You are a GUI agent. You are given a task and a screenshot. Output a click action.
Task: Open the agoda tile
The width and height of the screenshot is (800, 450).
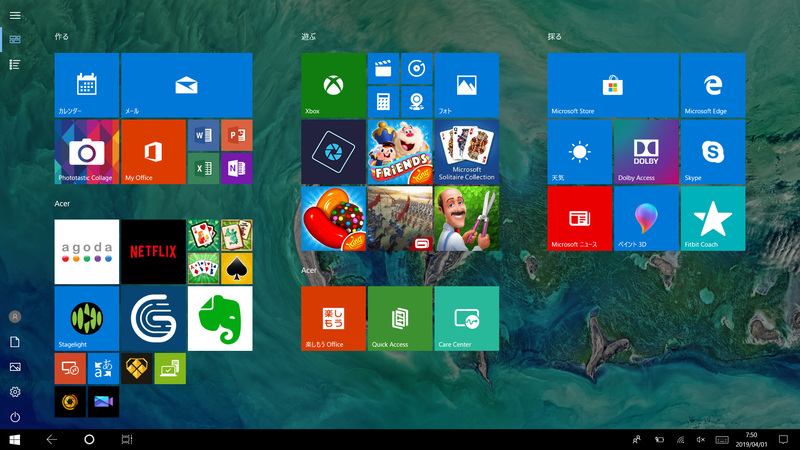tap(87, 252)
